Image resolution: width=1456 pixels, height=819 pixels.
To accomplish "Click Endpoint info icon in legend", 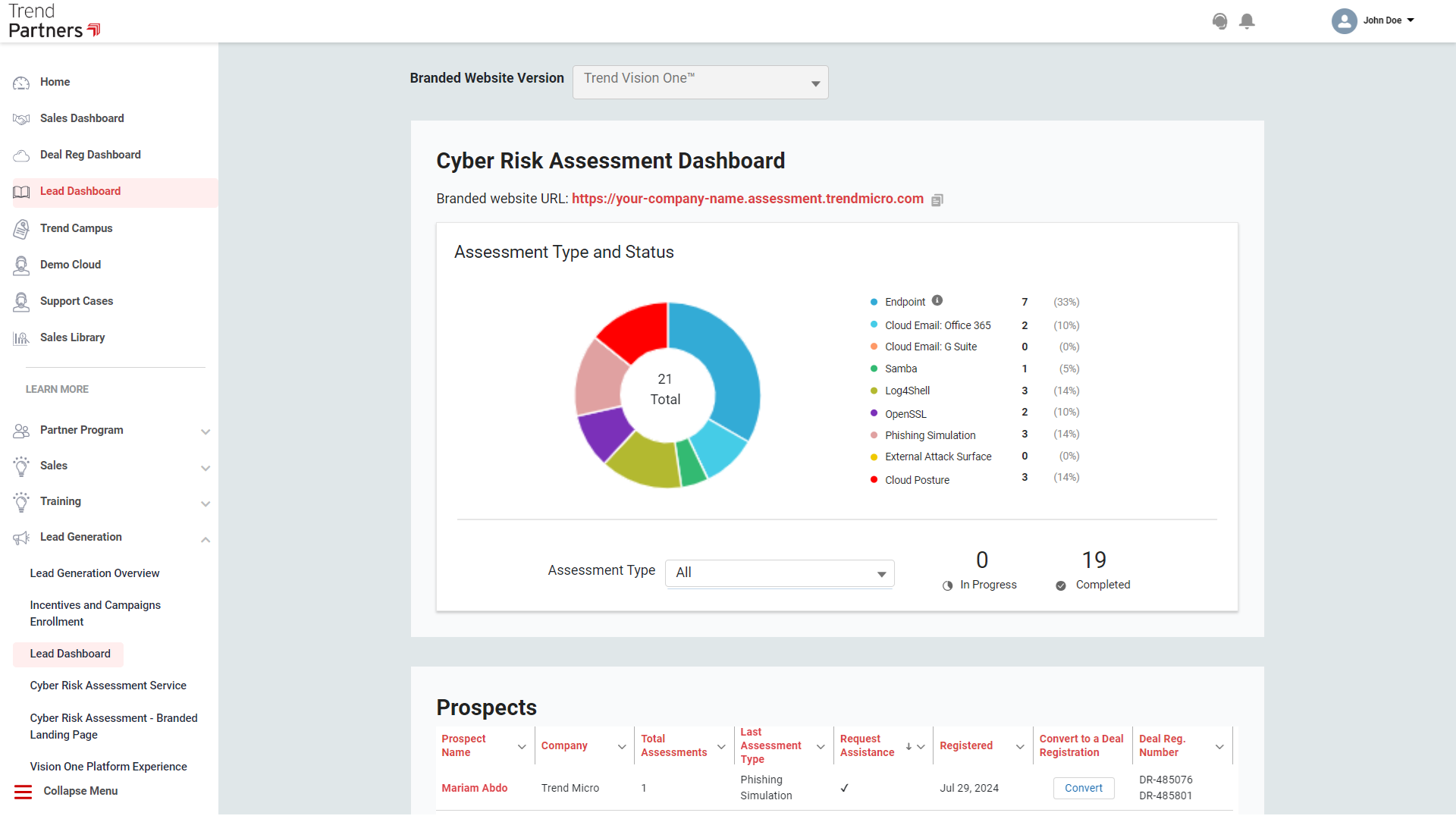I will (x=937, y=300).
